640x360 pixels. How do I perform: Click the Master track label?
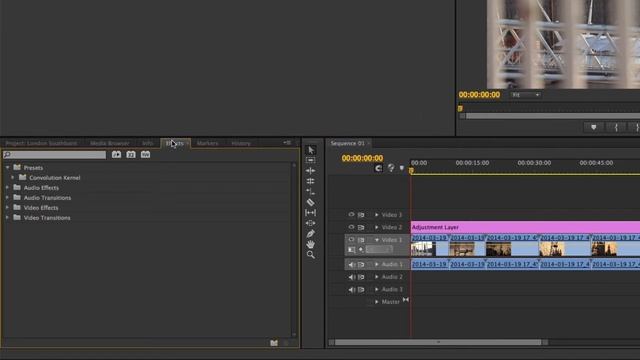pyautogui.click(x=390, y=302)
